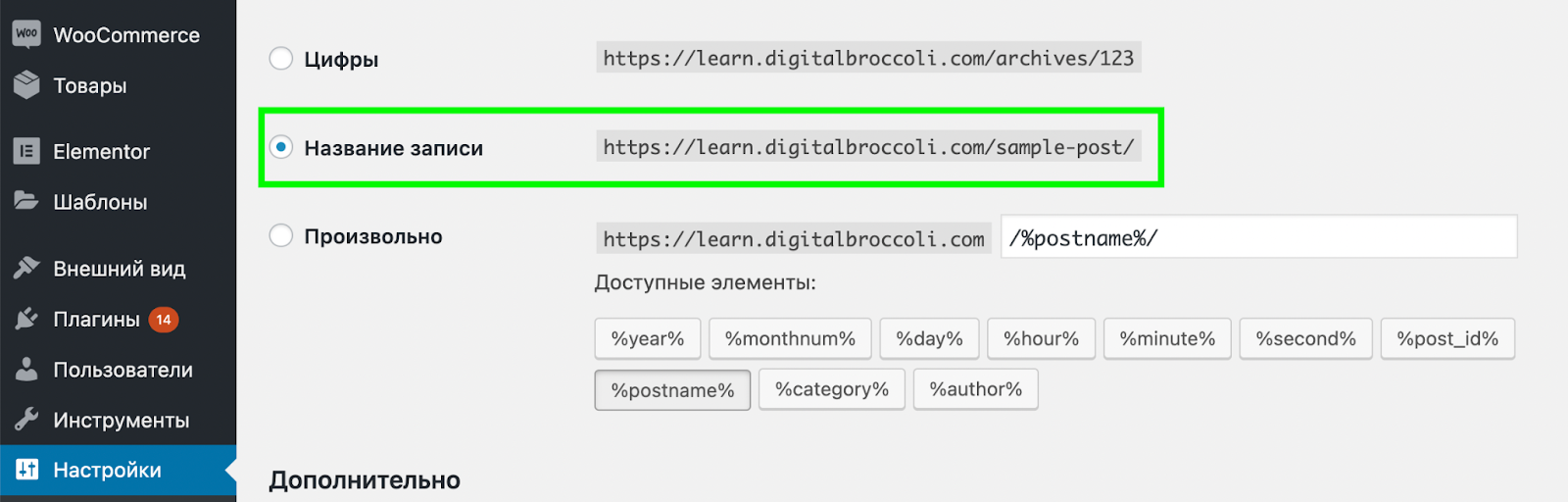The width and height of the screenshot is (1568, 502).
Task: Click the custom permalink structure field
Action: pyautogui.click(x=1259, y=237)
